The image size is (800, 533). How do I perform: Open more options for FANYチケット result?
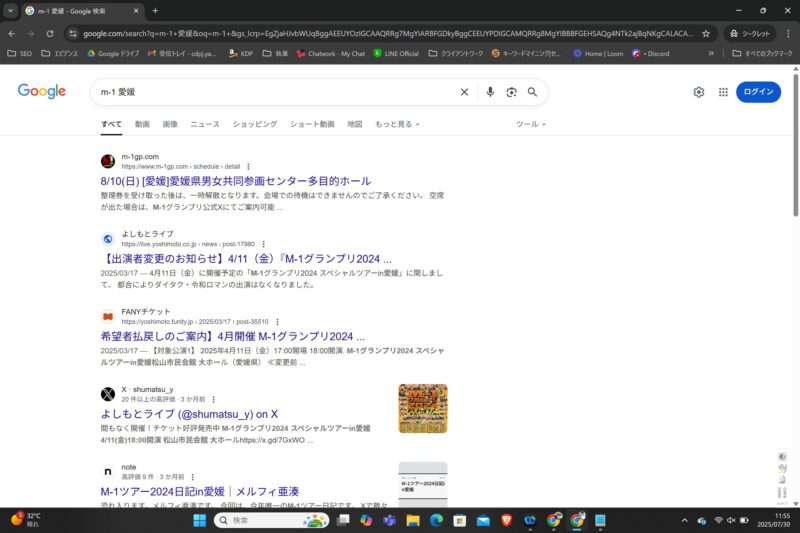(277, 322)
